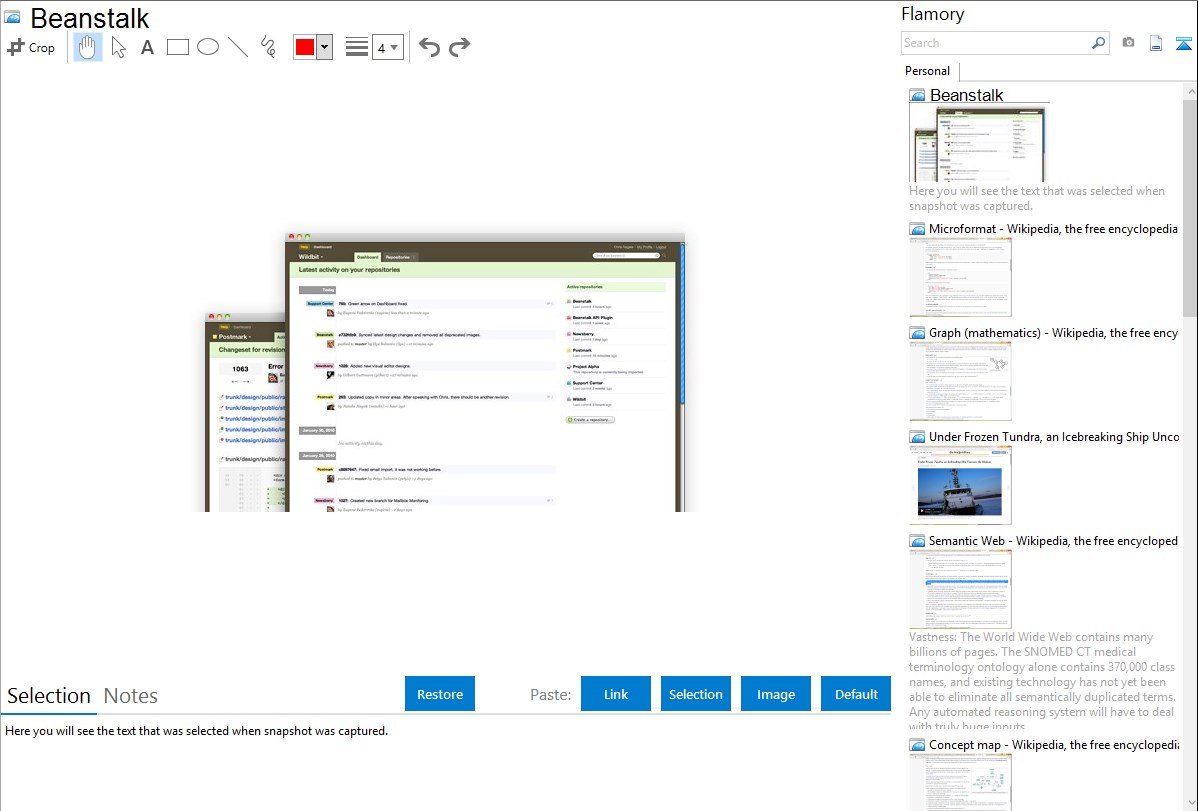
Task: Pick the ellipse drawing tool
Action: [x=208, y=47]
